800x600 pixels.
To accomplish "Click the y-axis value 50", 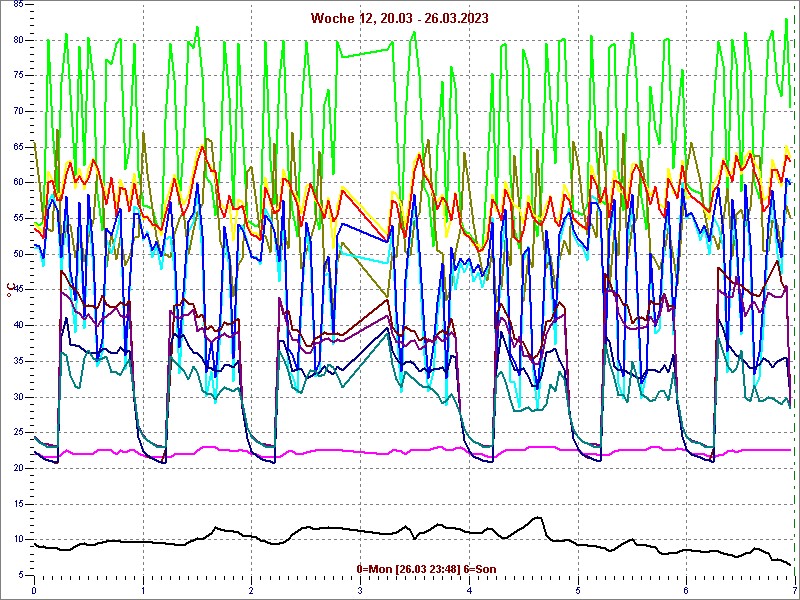I will click(18, 254).
